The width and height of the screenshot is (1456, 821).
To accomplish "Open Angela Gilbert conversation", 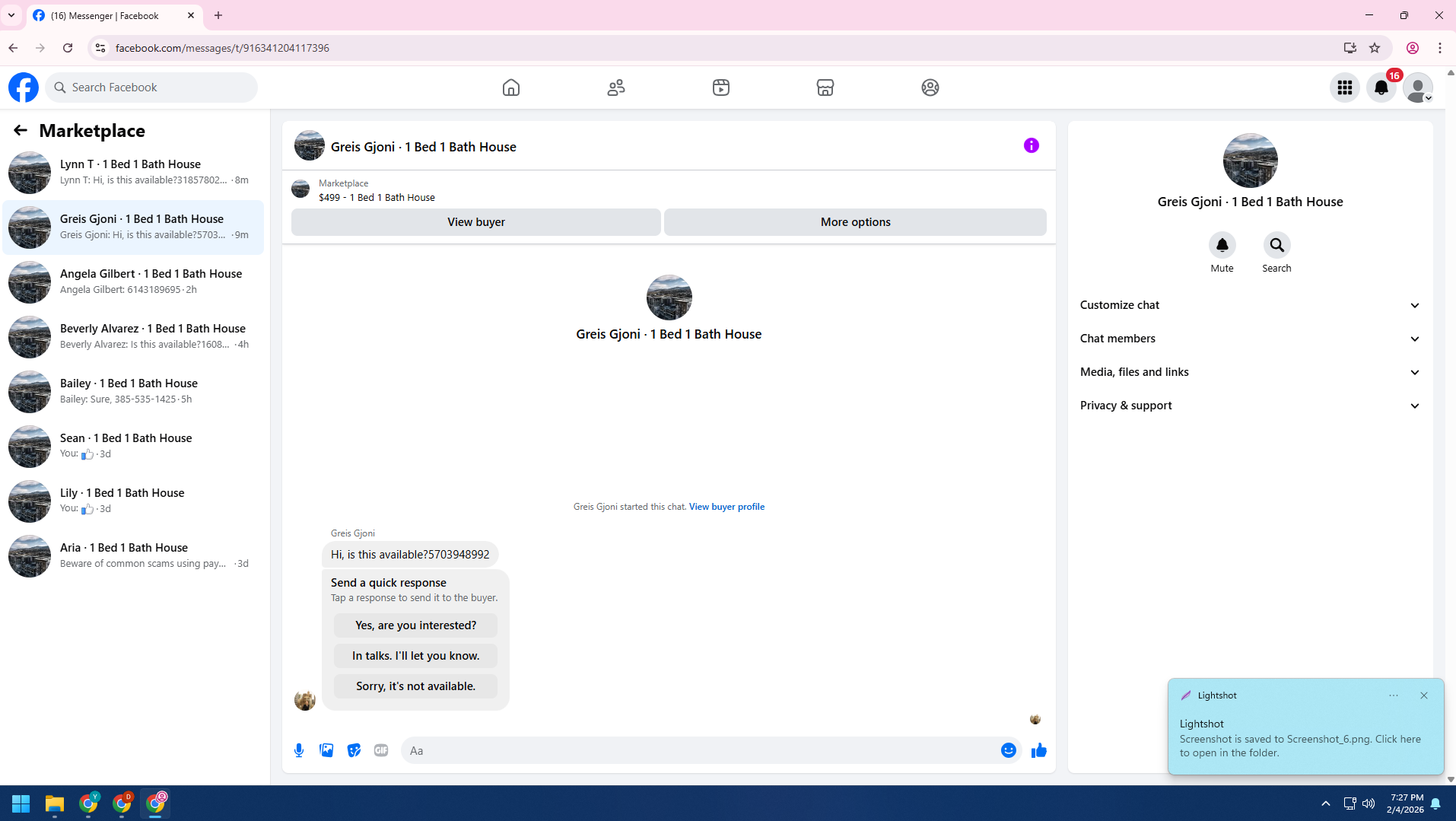I will [x=133, y=282].
